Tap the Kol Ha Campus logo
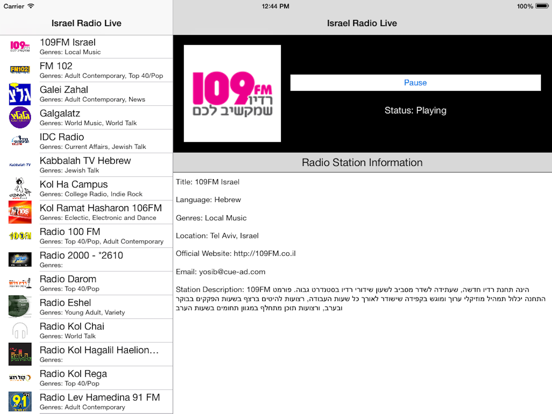The height and width of the screenshot is (414, 552). coord(20,188)
